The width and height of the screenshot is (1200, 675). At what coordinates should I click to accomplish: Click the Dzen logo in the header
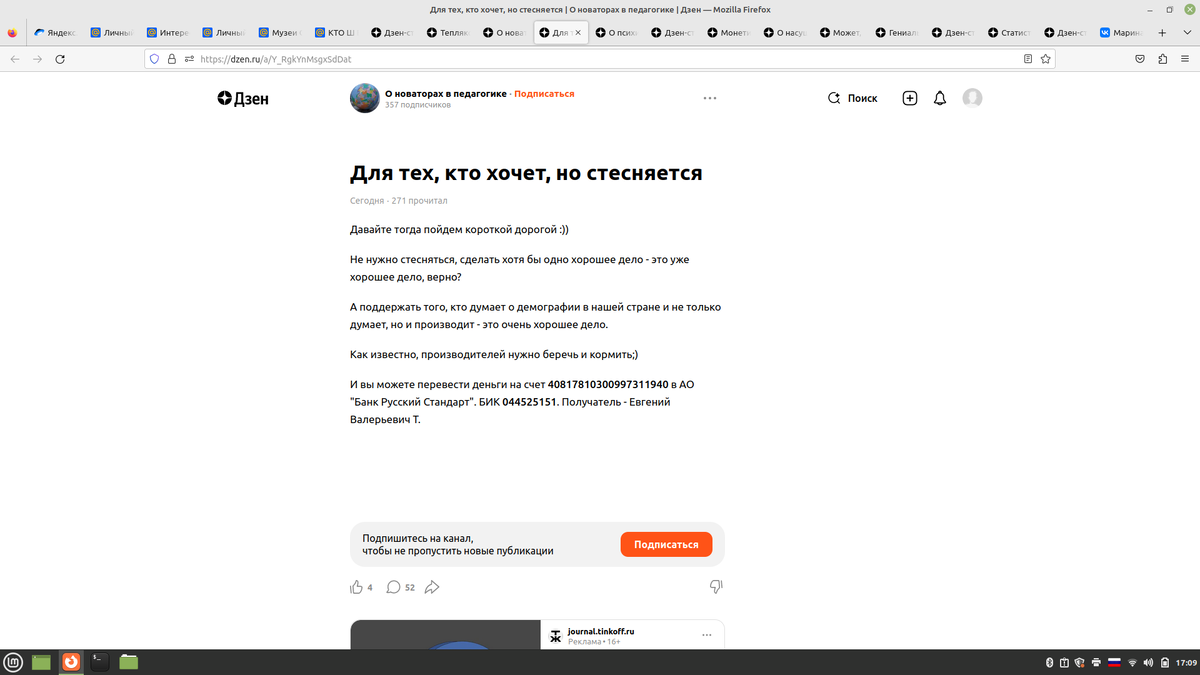(243, 98)
